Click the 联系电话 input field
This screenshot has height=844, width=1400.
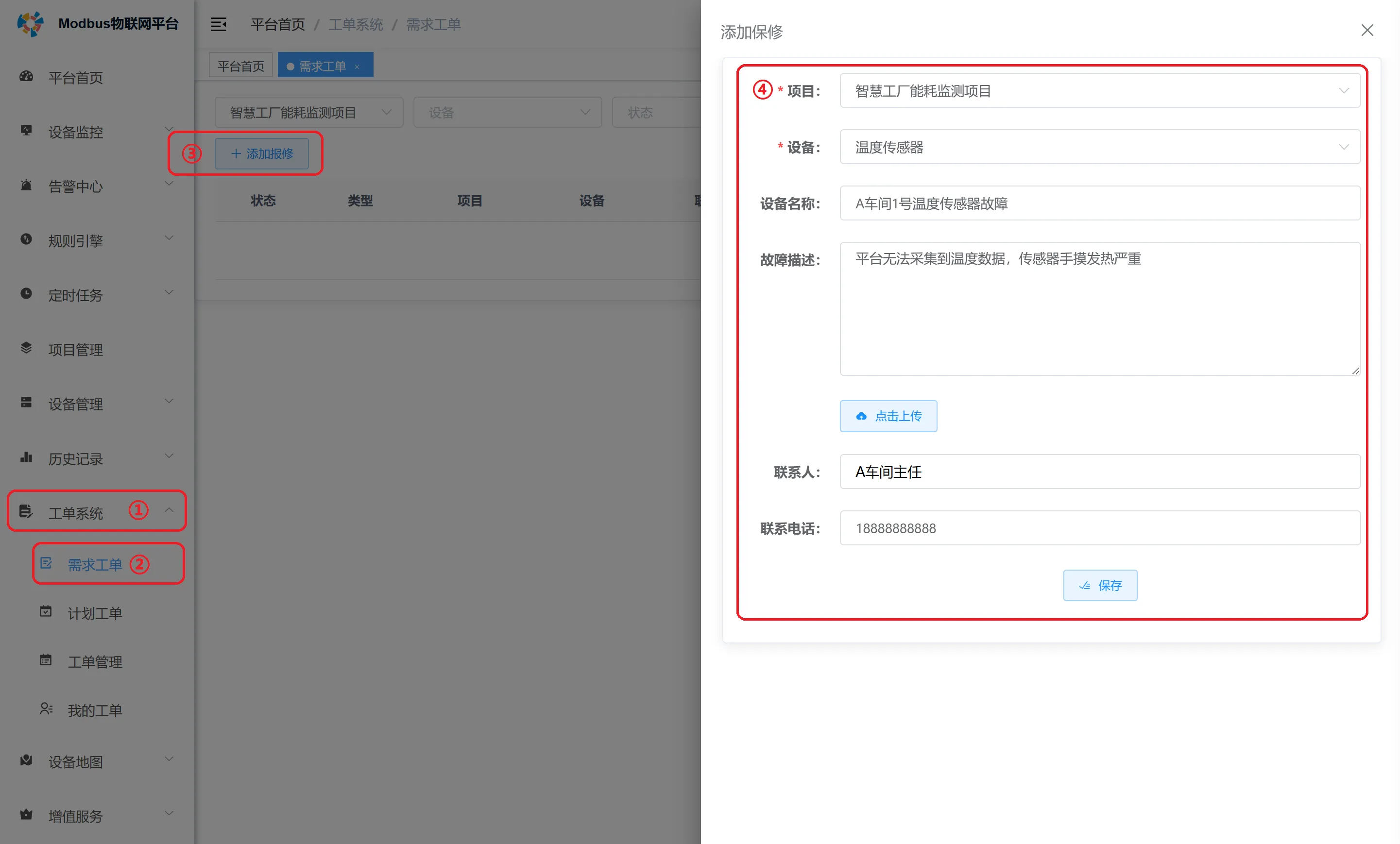[1099, 528]
